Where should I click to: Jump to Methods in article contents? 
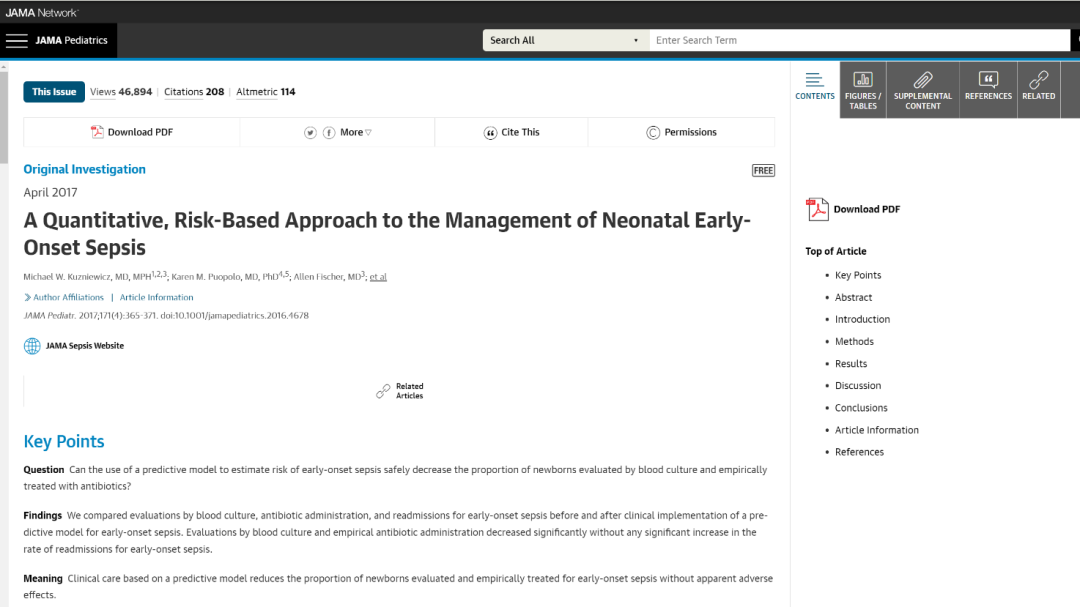pyautogui.click(x=854, y=342)
